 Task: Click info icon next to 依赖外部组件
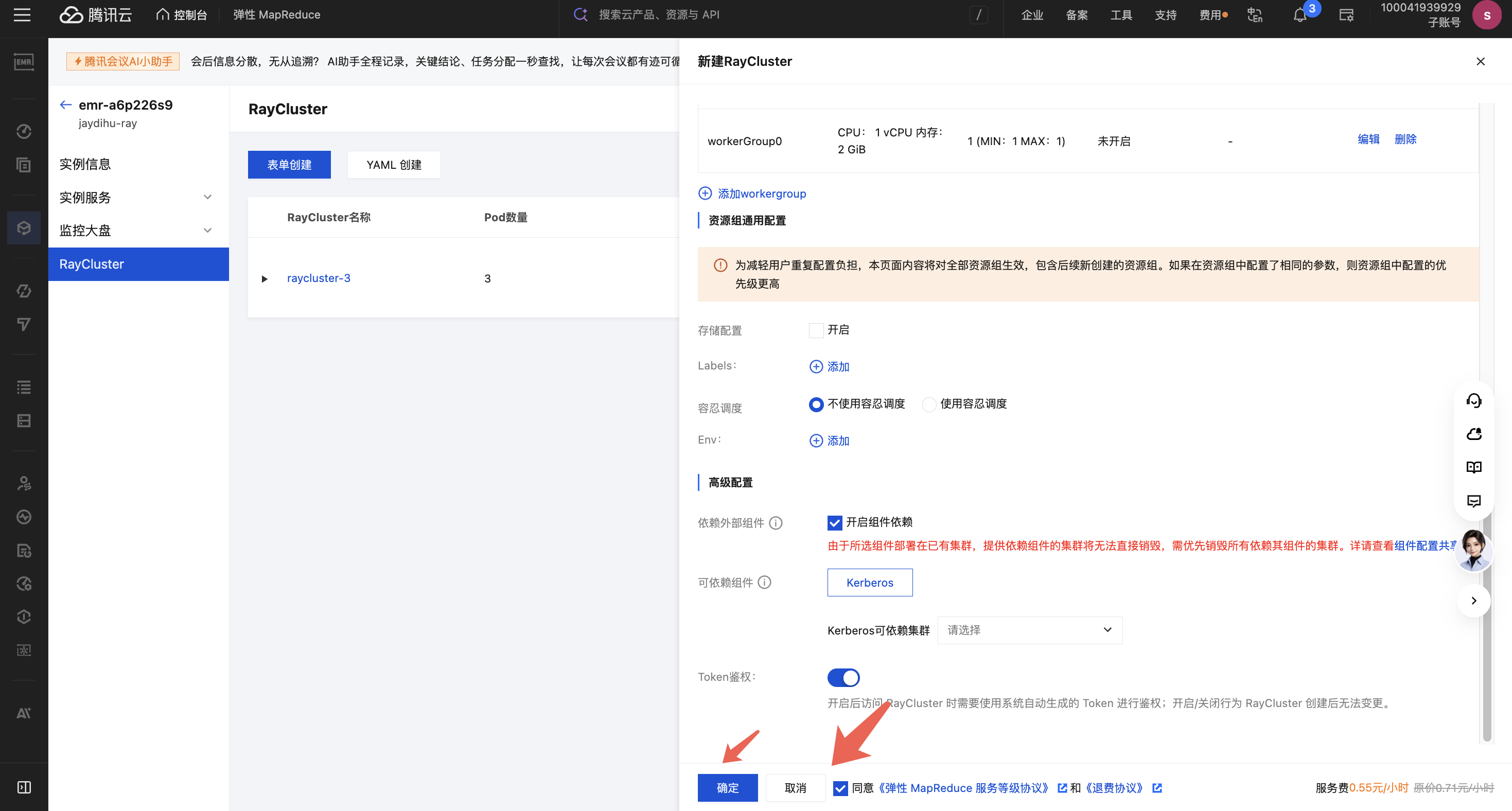(776, 523)
